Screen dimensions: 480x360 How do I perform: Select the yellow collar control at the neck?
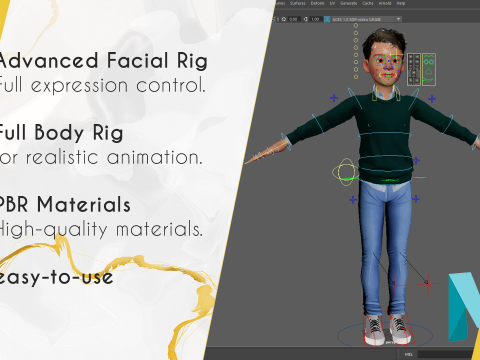pos(386,94)
